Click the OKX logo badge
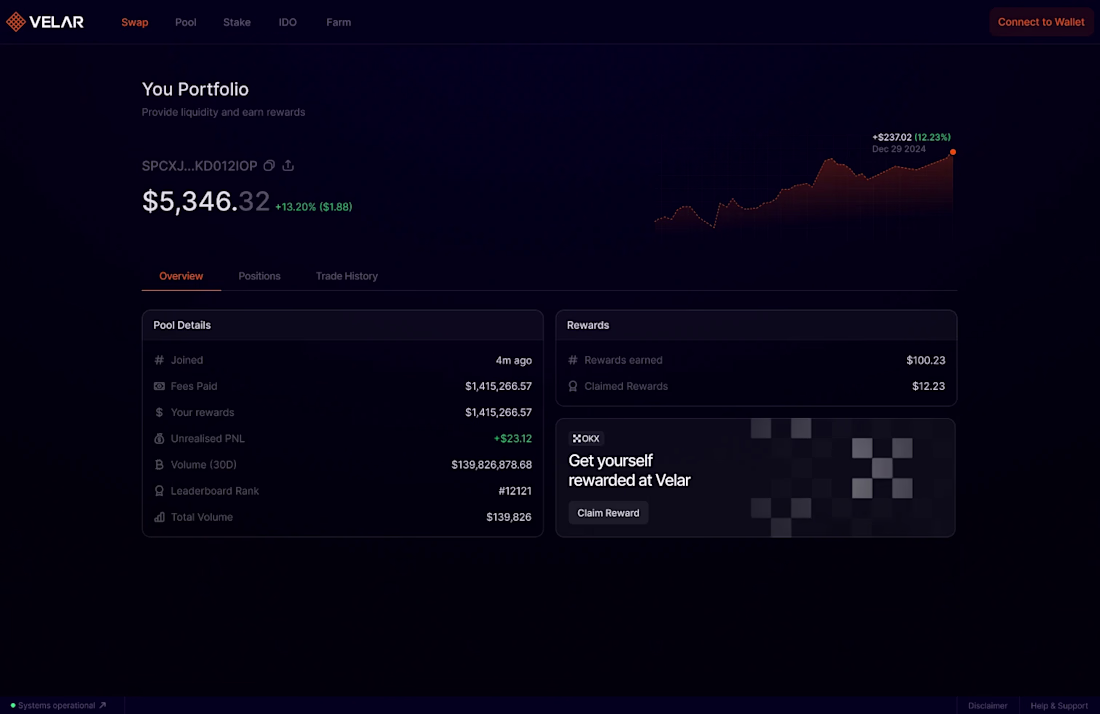1100x714 pixels. [x=586, y=438]
